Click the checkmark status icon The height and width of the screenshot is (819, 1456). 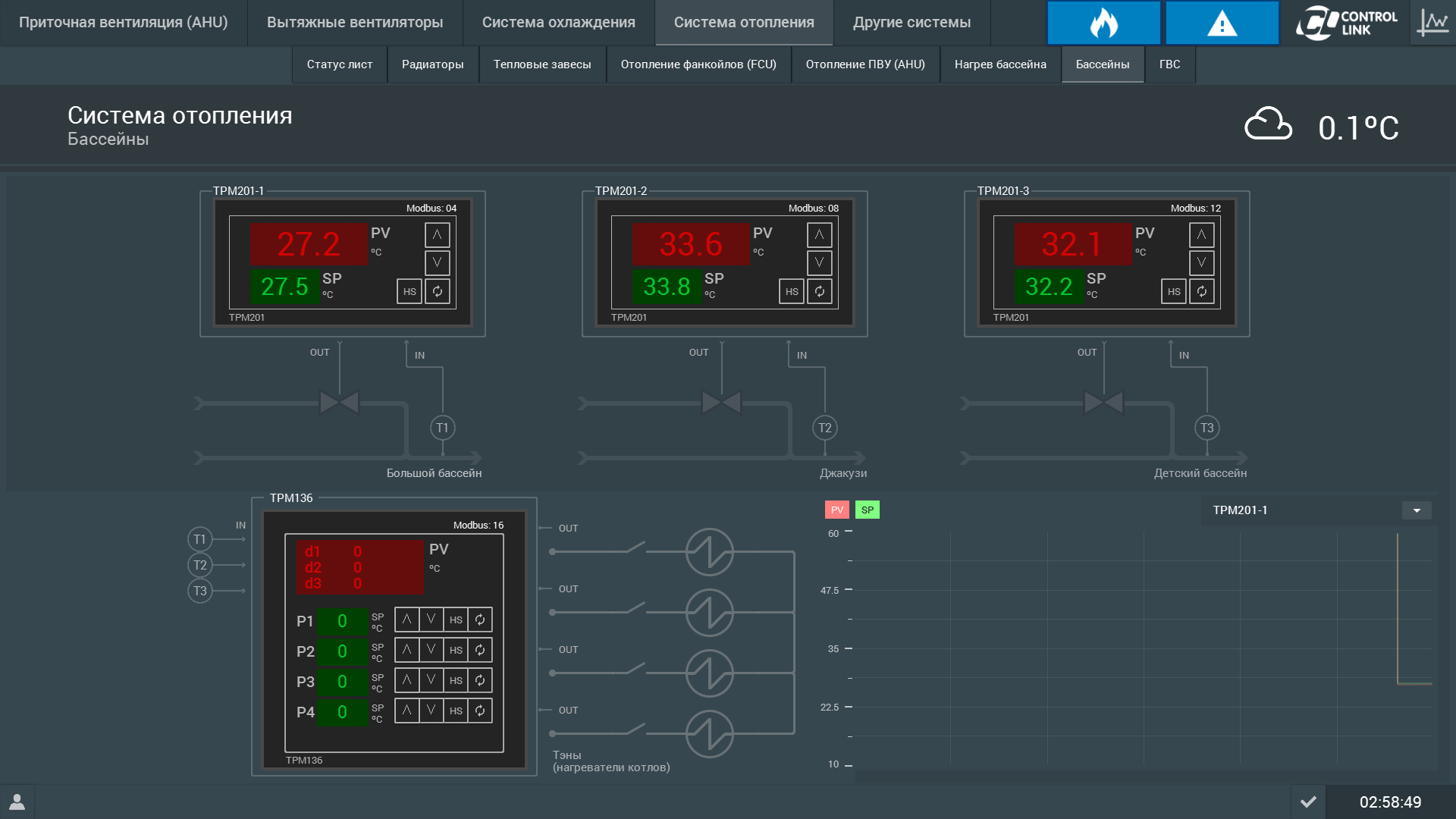1308,802
